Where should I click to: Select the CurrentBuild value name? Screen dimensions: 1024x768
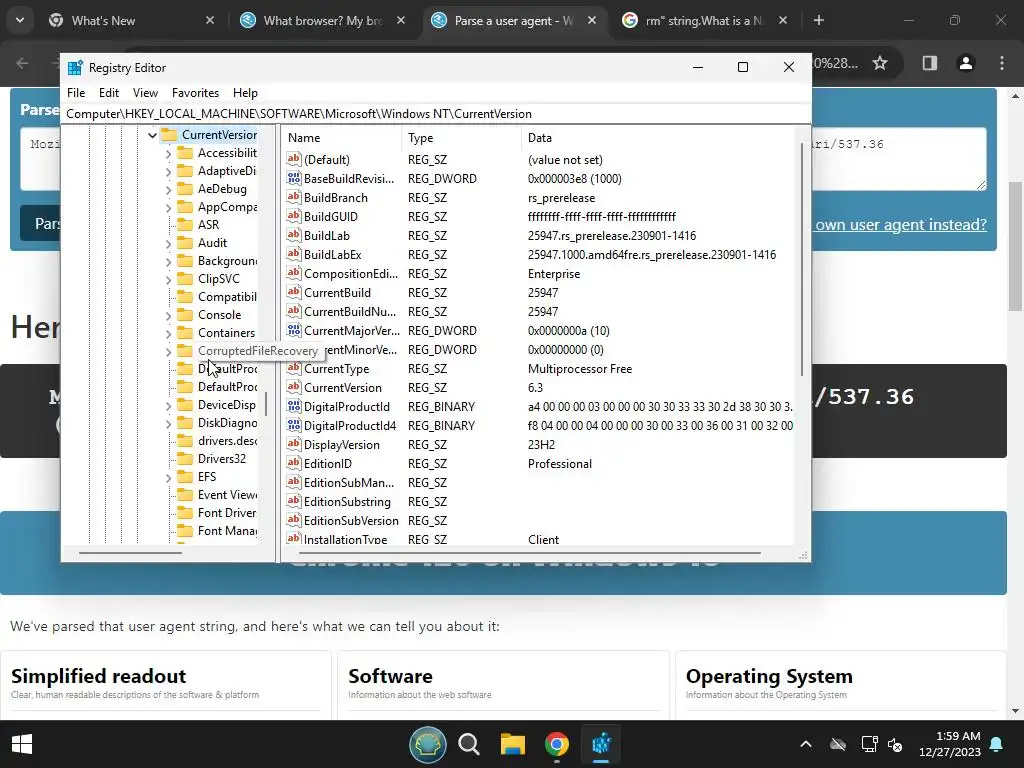337,293
